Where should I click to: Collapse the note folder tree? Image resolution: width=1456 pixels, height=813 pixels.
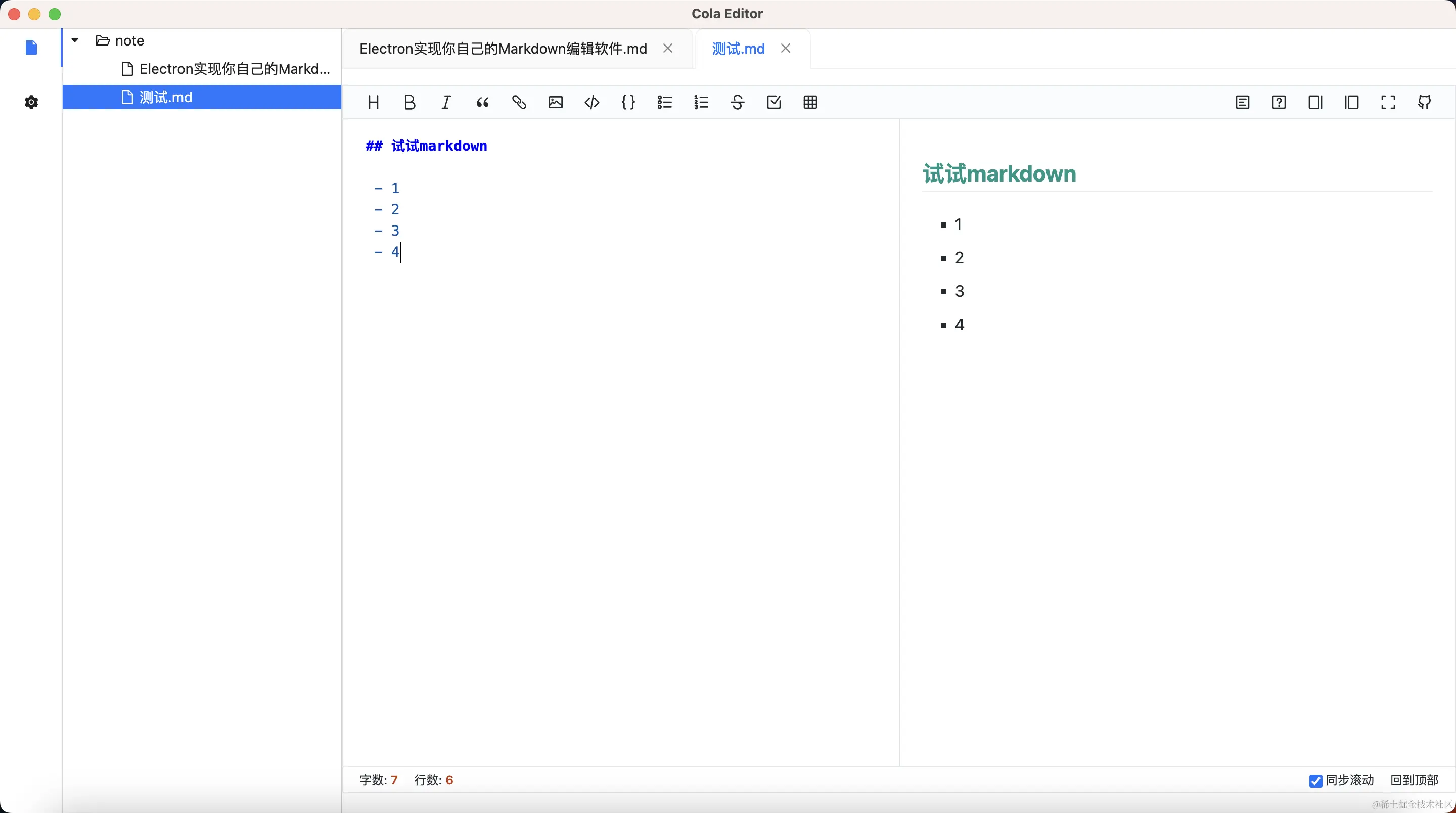(x=75, y=41)
